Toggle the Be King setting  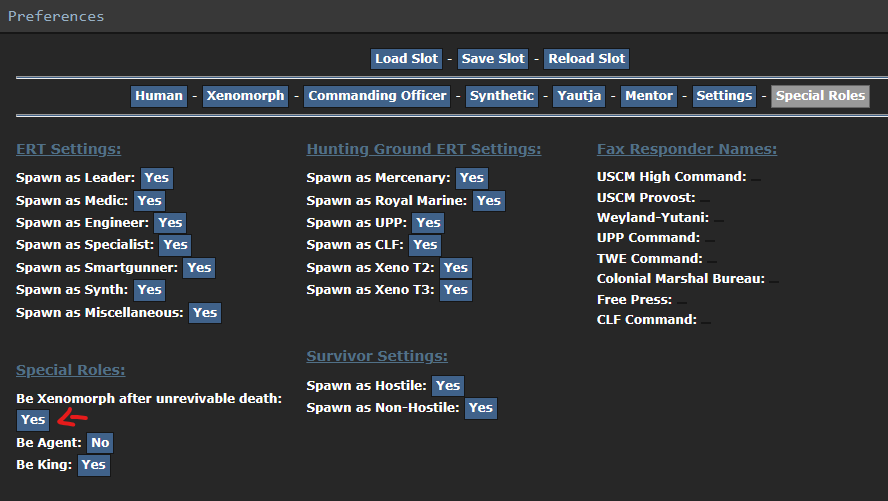(93, 465)
